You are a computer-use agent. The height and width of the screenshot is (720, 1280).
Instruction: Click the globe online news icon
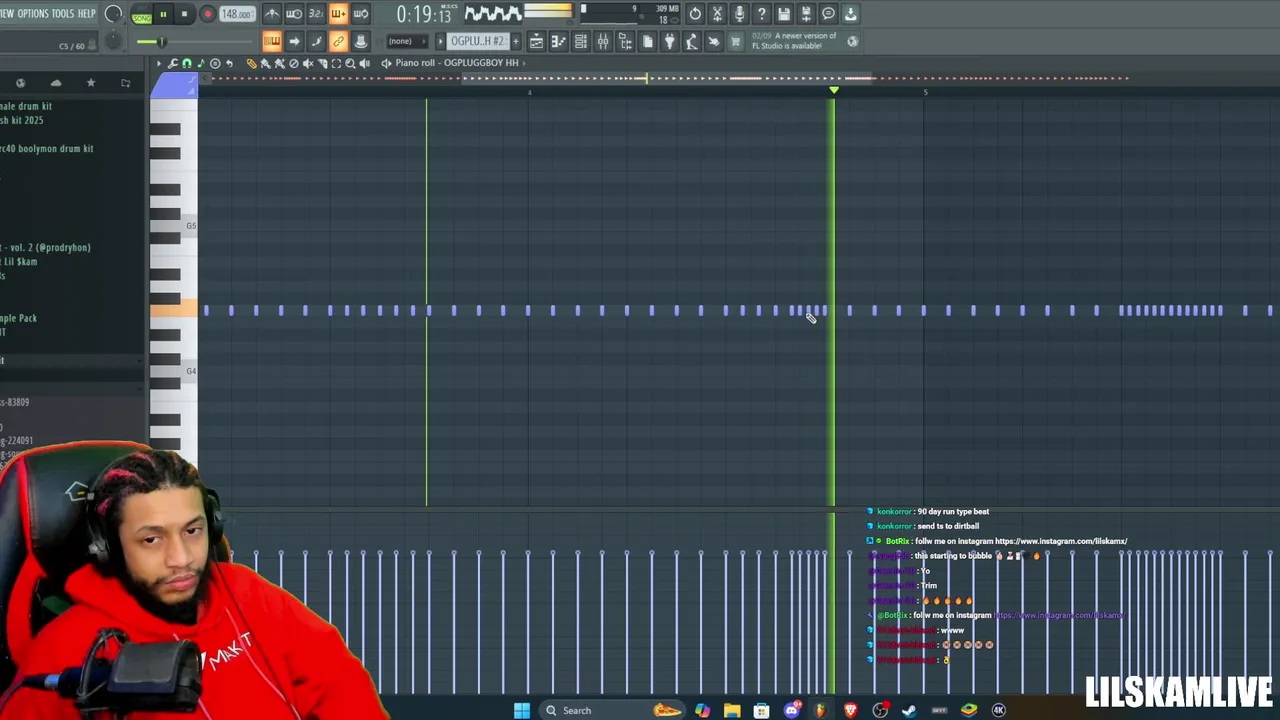point(853,41)
